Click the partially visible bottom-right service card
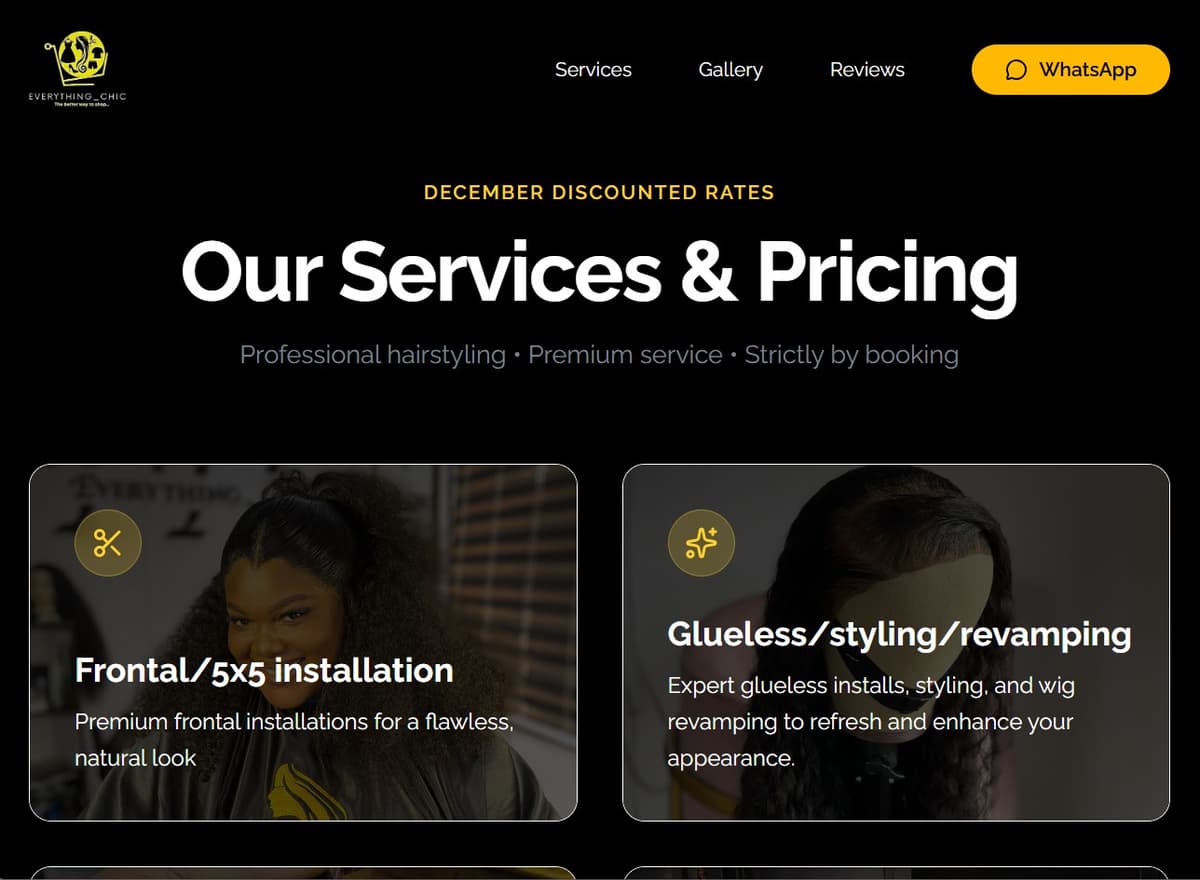1200x880 pixels. tap(896, 873)
